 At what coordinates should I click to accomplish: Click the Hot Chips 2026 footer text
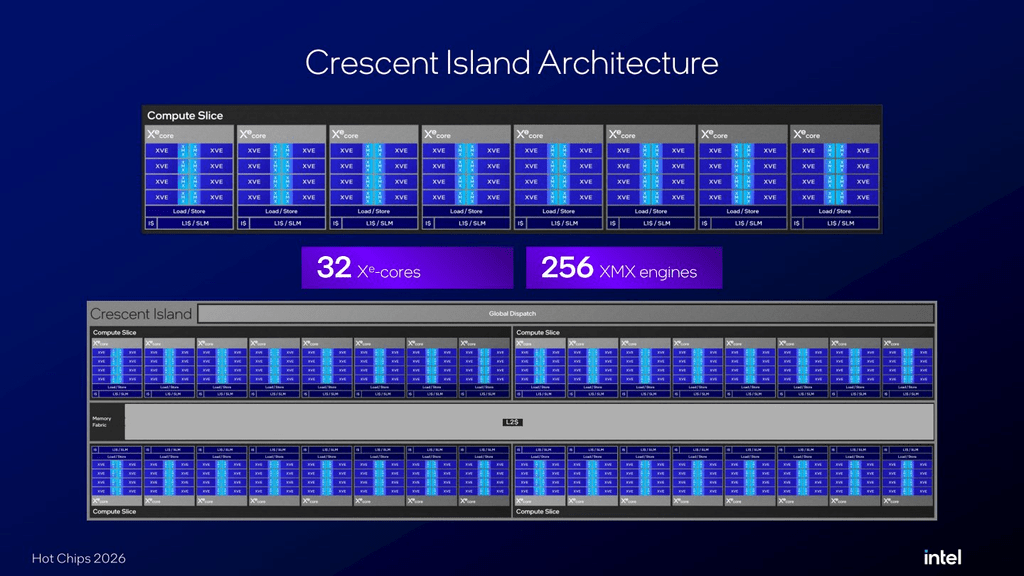[78, 558]
